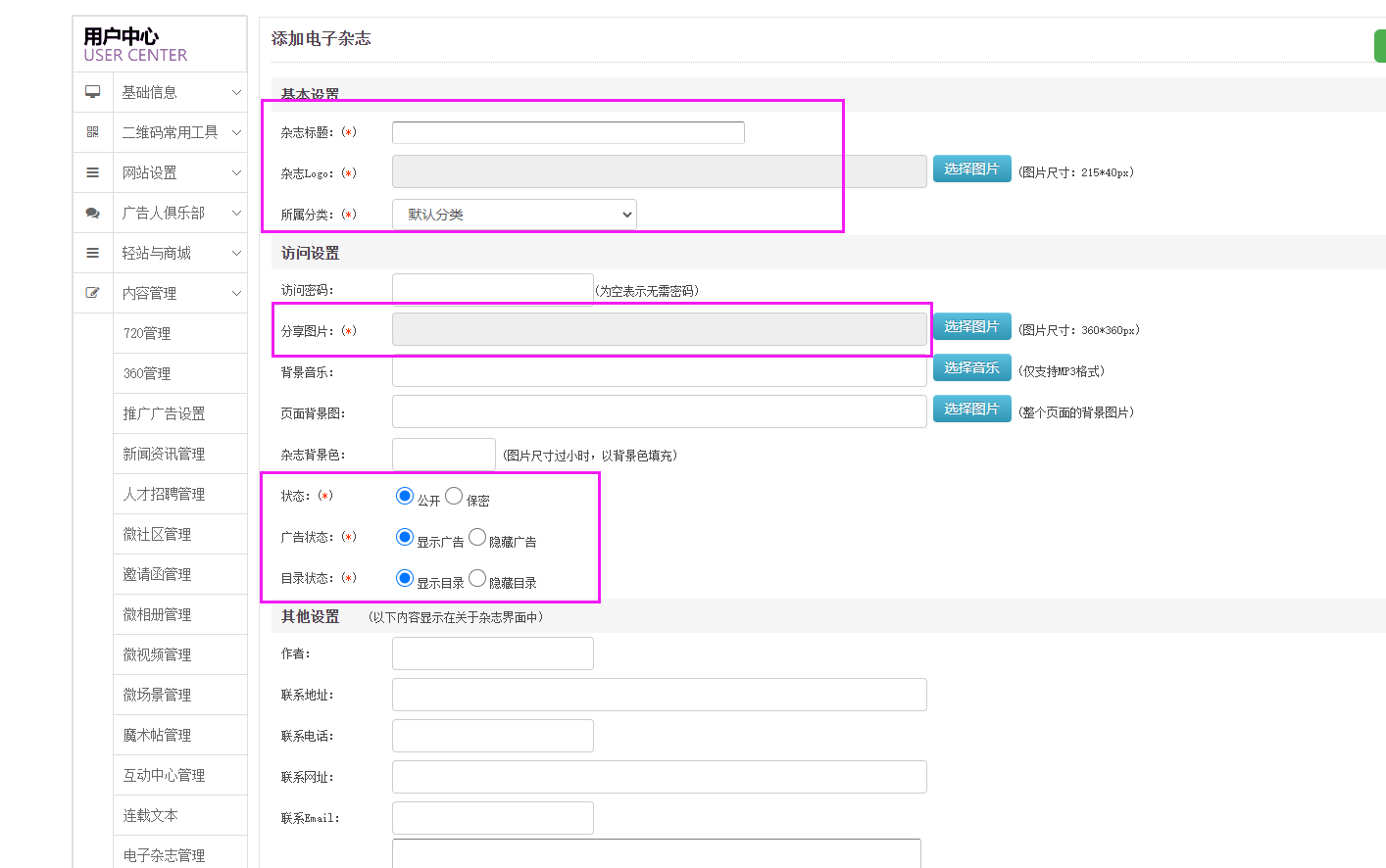Image resolution: width=1386 pixels, height=868 pixels.
Task: Expand the 基础信息 chevron arrow
Action: 236,92
